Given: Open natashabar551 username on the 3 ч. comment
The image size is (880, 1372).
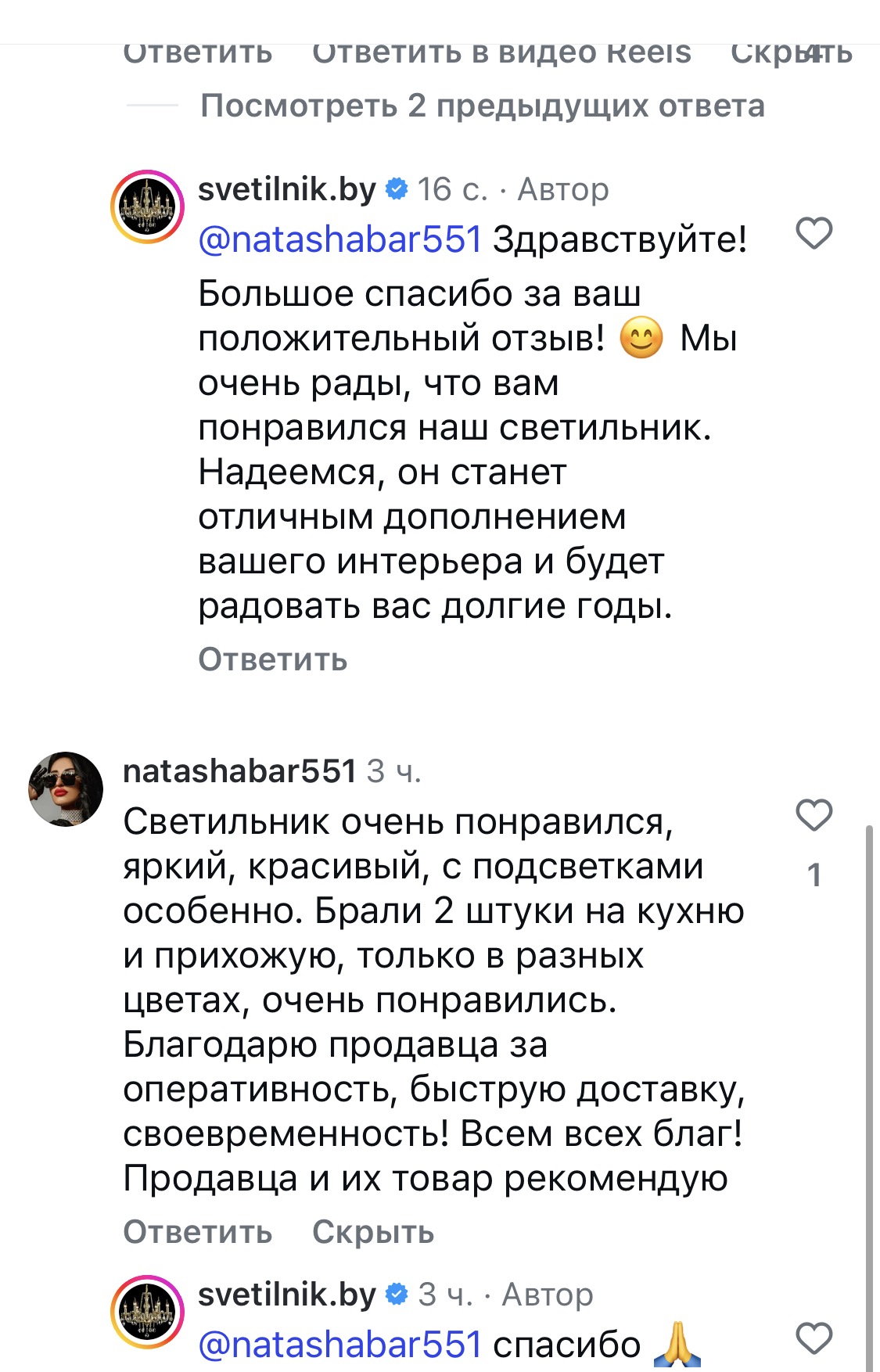Looking at the screenshot, I should pyautogui.click(x=239, y=771).
